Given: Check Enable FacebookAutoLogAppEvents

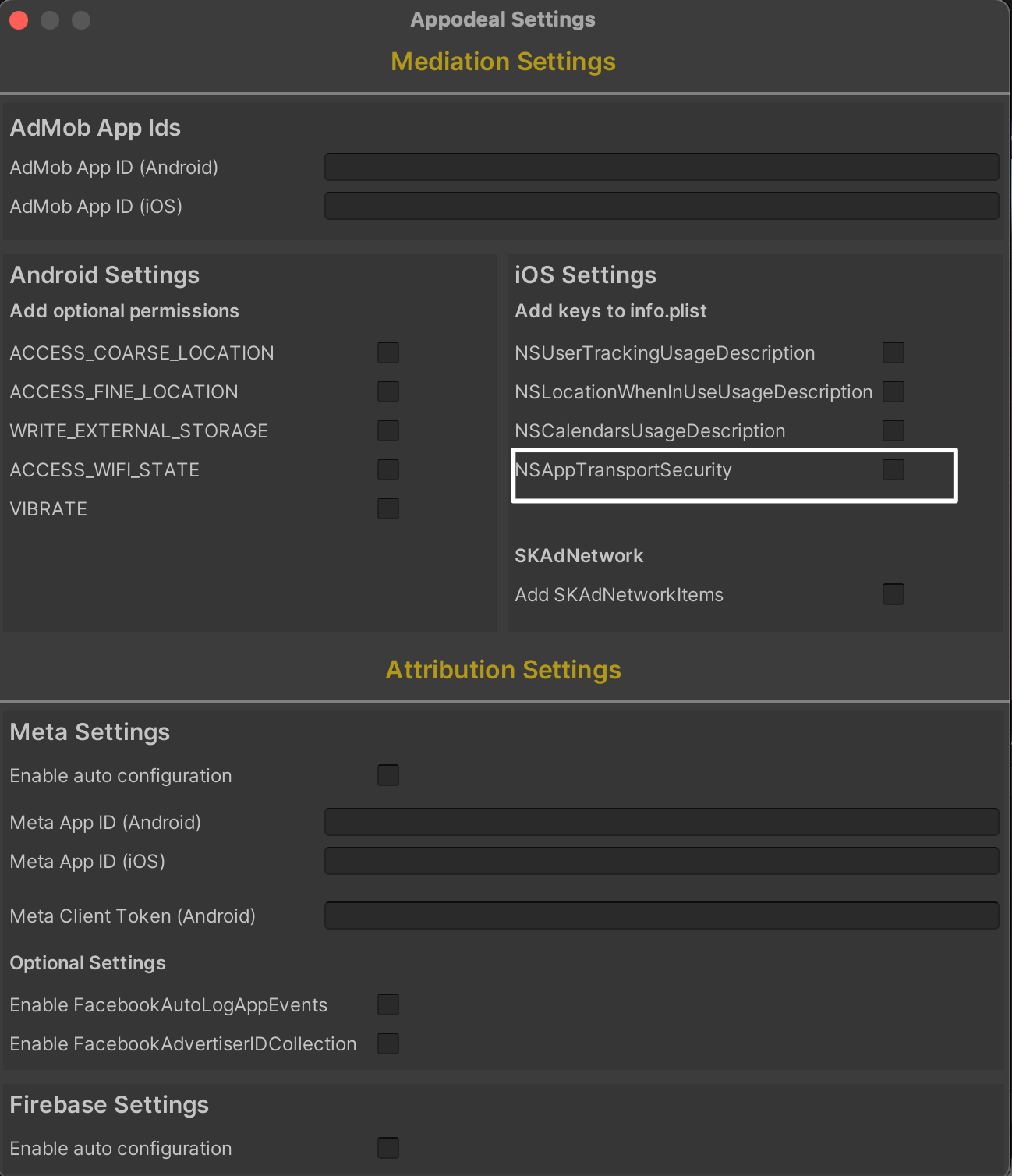Looking at the screenshot, I should click(387, 1004).
